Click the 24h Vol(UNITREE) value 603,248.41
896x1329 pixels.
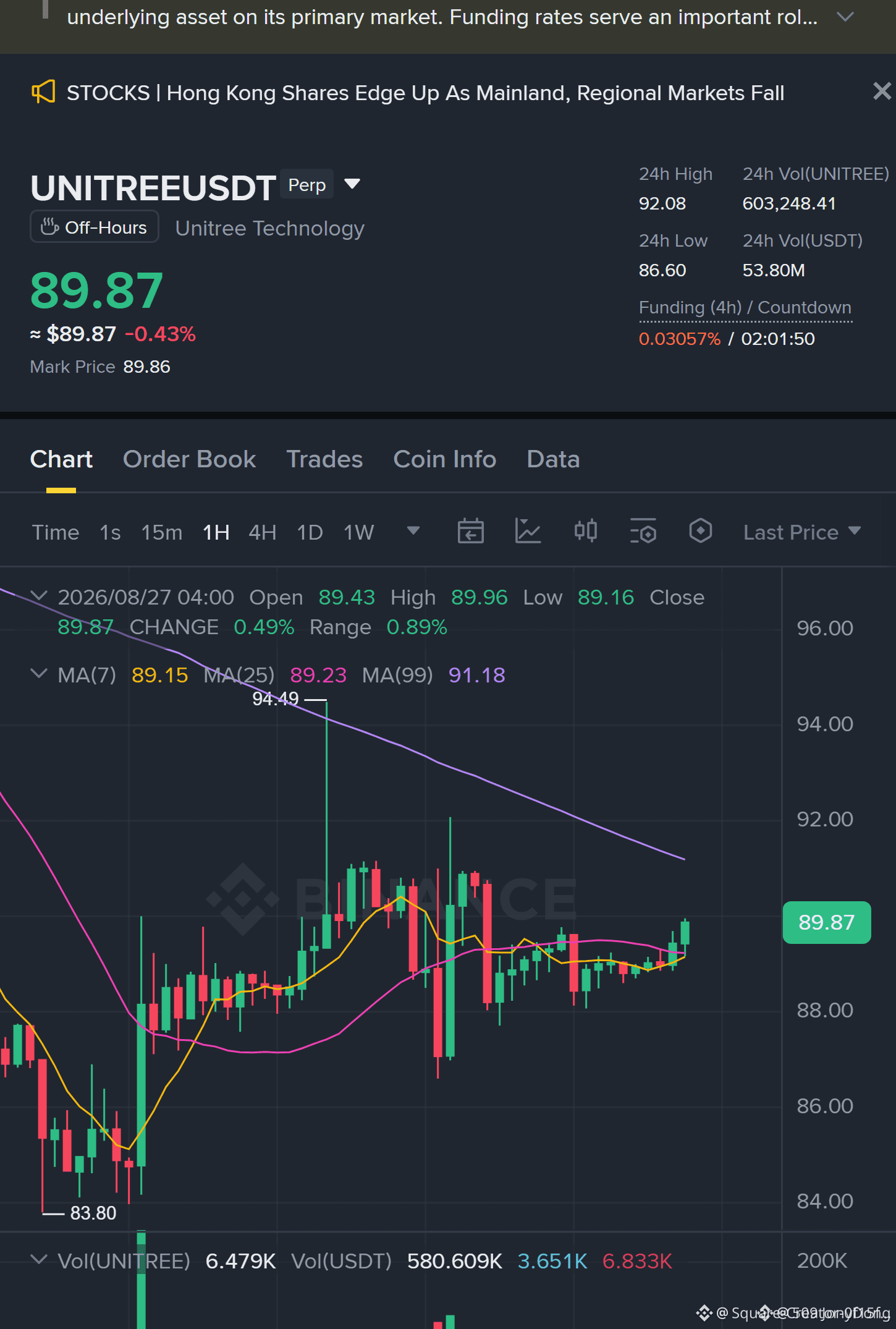[x=789, y=204]
